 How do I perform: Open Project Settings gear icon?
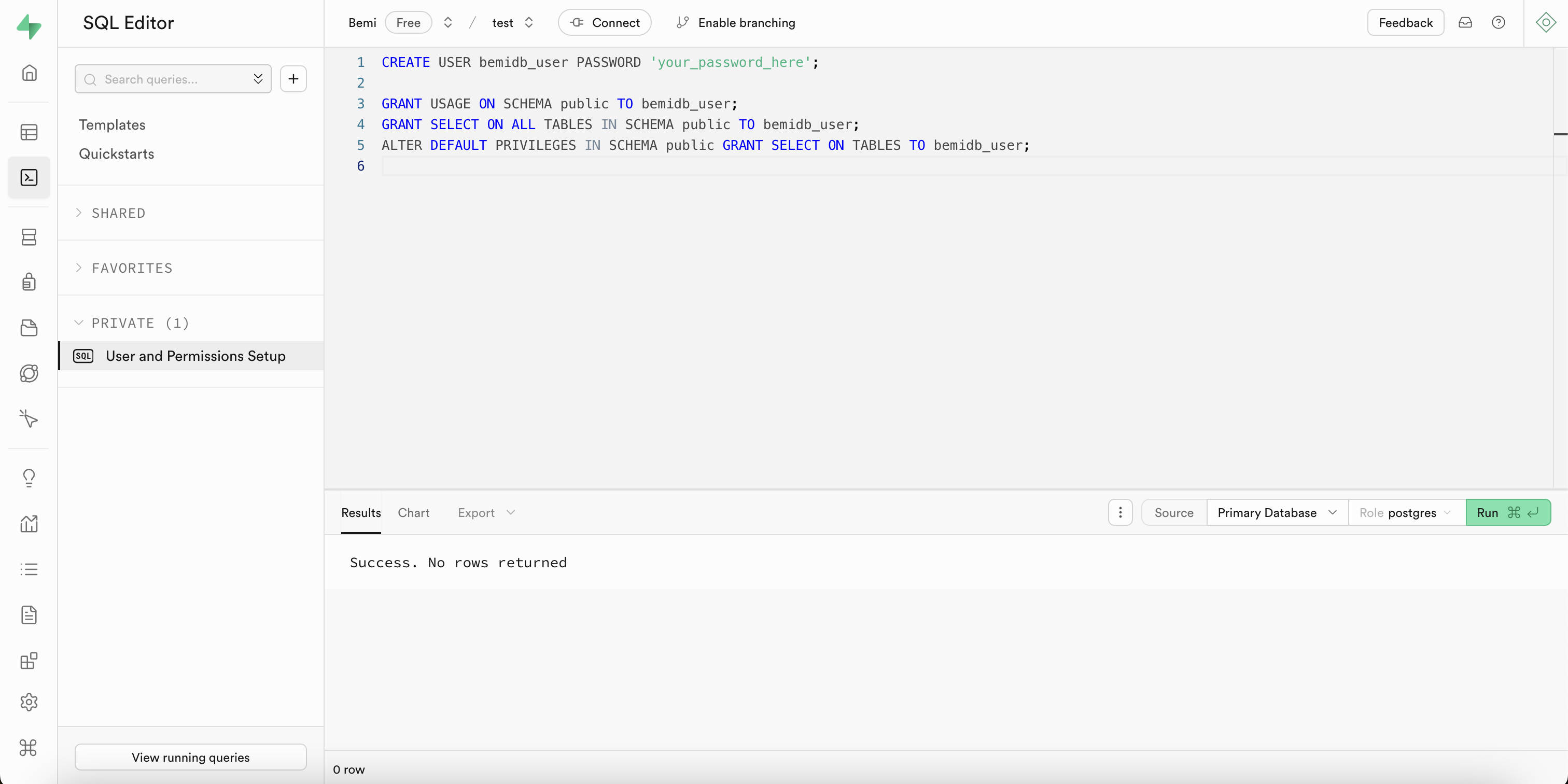[x=29, y=702]
